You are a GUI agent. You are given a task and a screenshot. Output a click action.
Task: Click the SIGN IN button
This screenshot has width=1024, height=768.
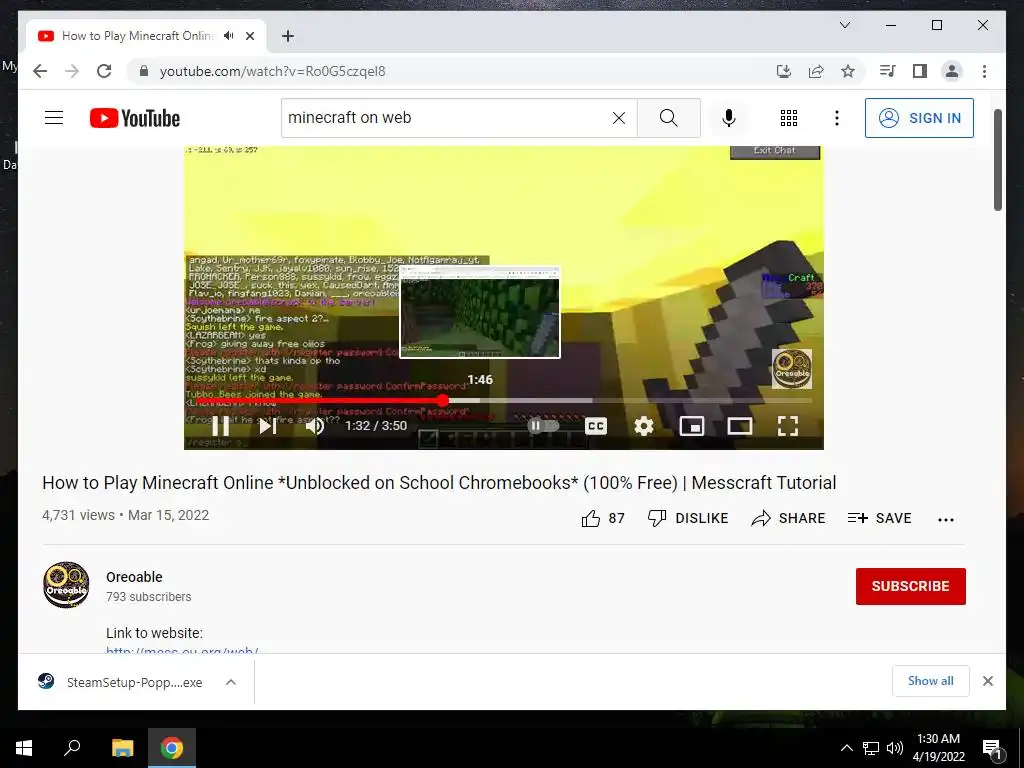[919, 118]
